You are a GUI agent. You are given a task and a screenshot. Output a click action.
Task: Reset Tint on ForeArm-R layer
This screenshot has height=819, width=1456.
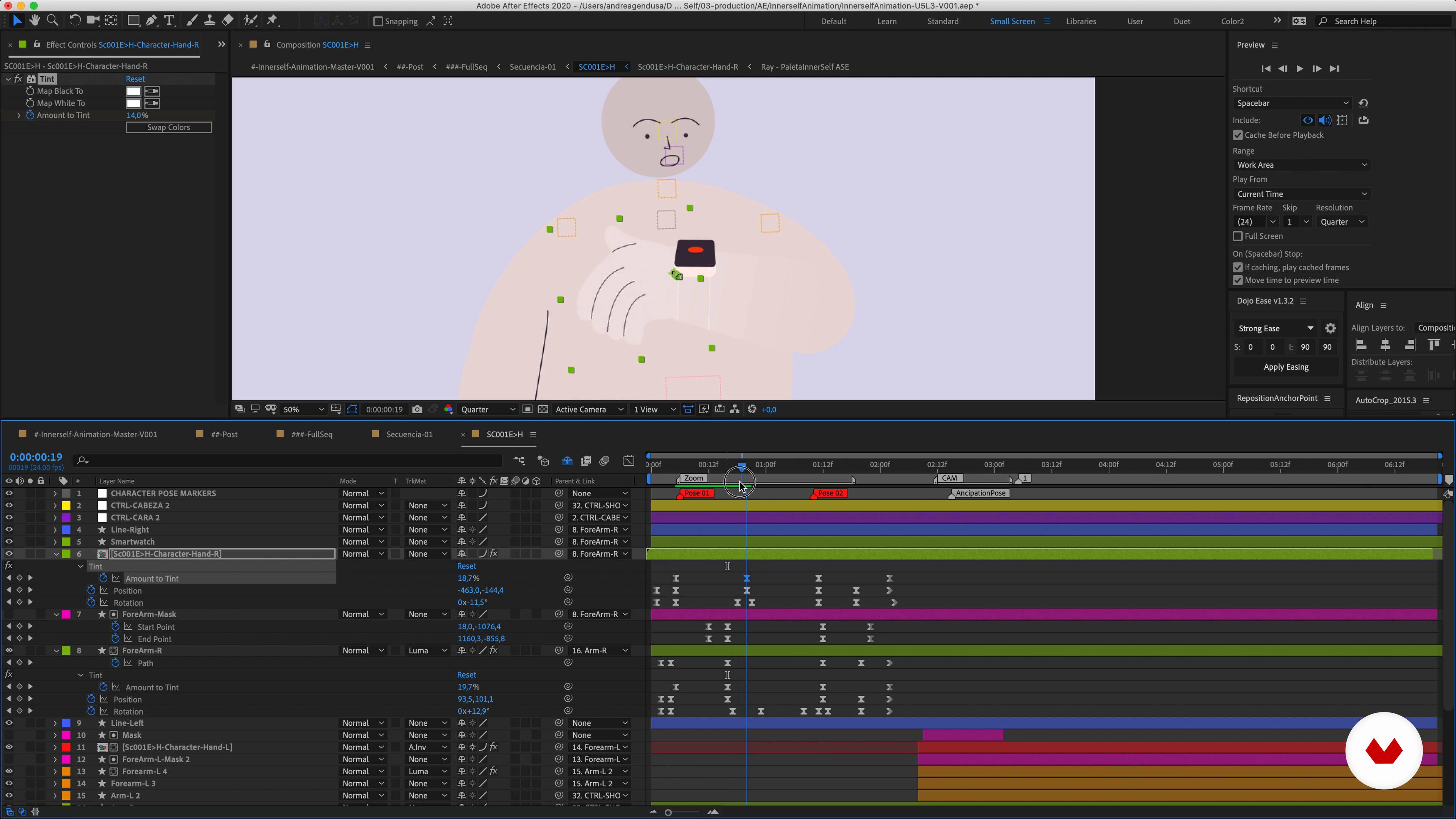coord(466,675)
